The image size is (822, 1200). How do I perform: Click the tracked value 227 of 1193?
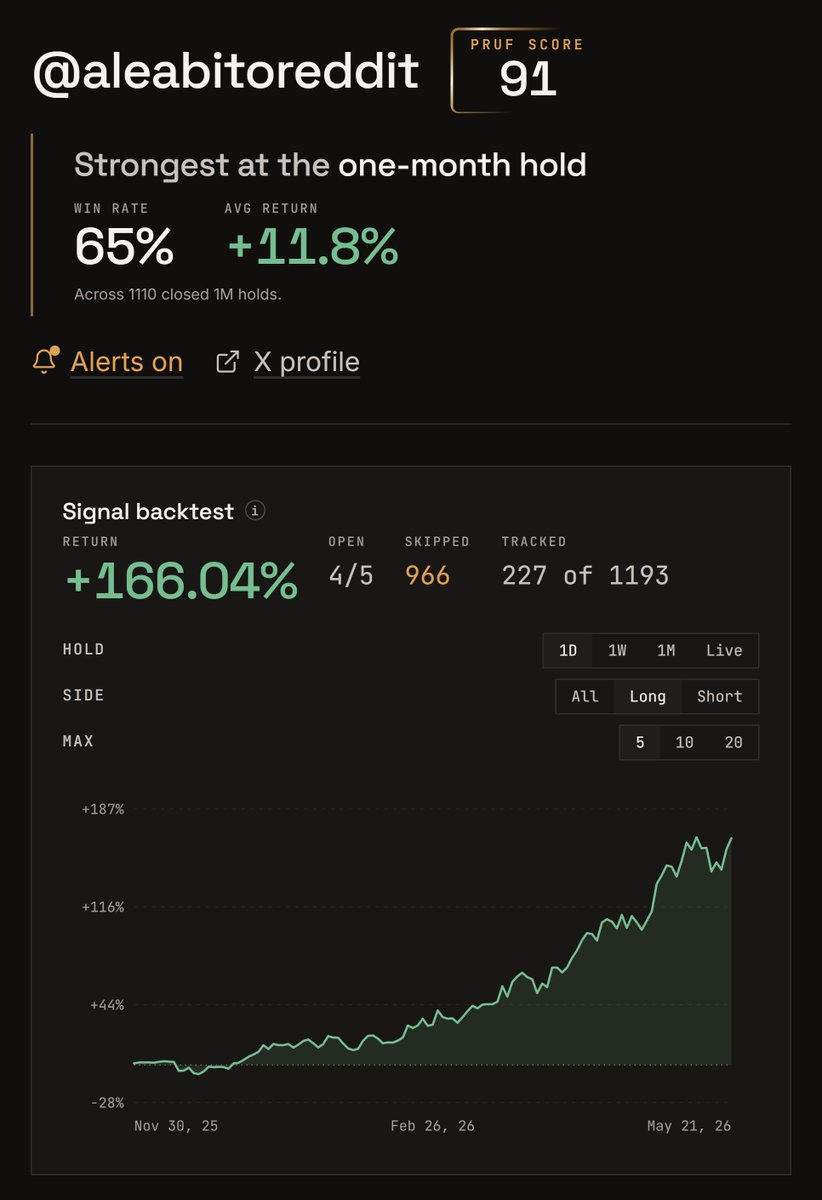(x=585, y=575)
